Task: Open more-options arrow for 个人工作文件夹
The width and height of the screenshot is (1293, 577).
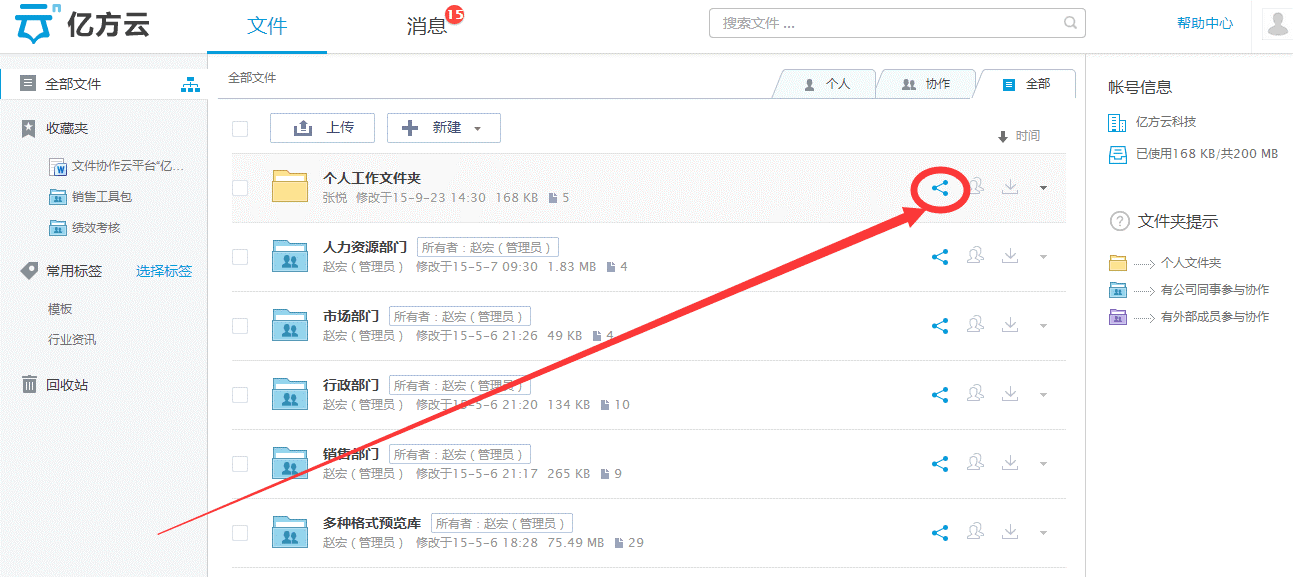Action: click(x=1044, y=188)
